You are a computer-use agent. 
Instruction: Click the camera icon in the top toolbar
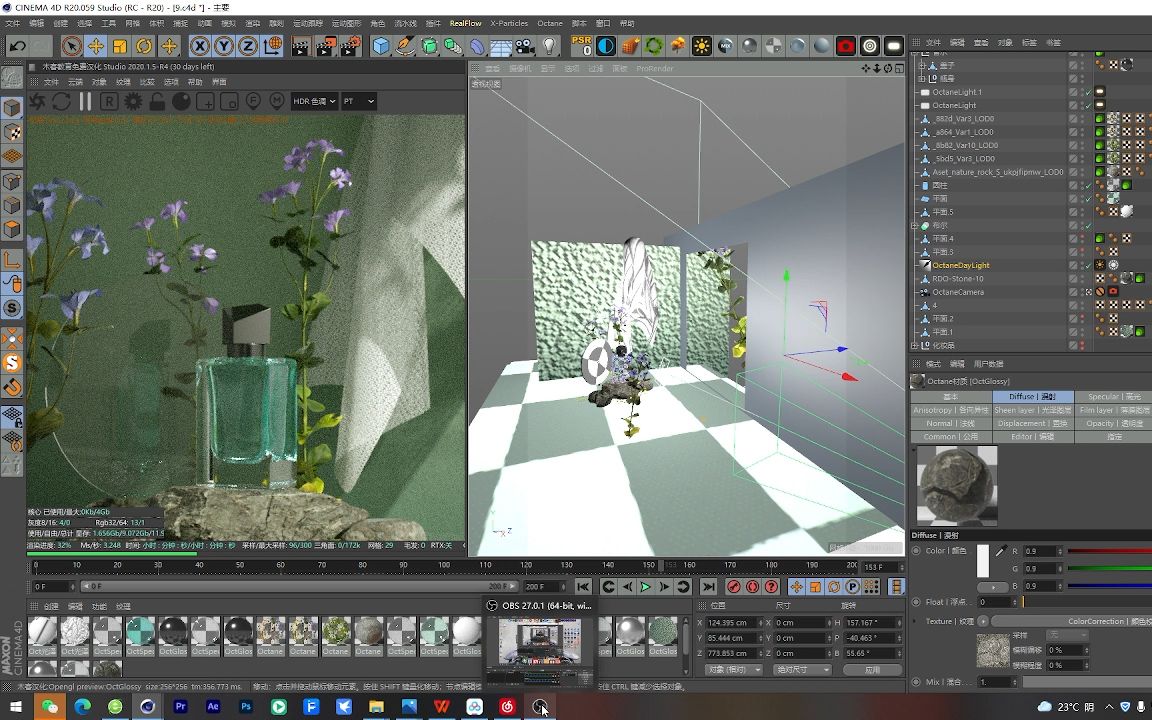[524, 44]
